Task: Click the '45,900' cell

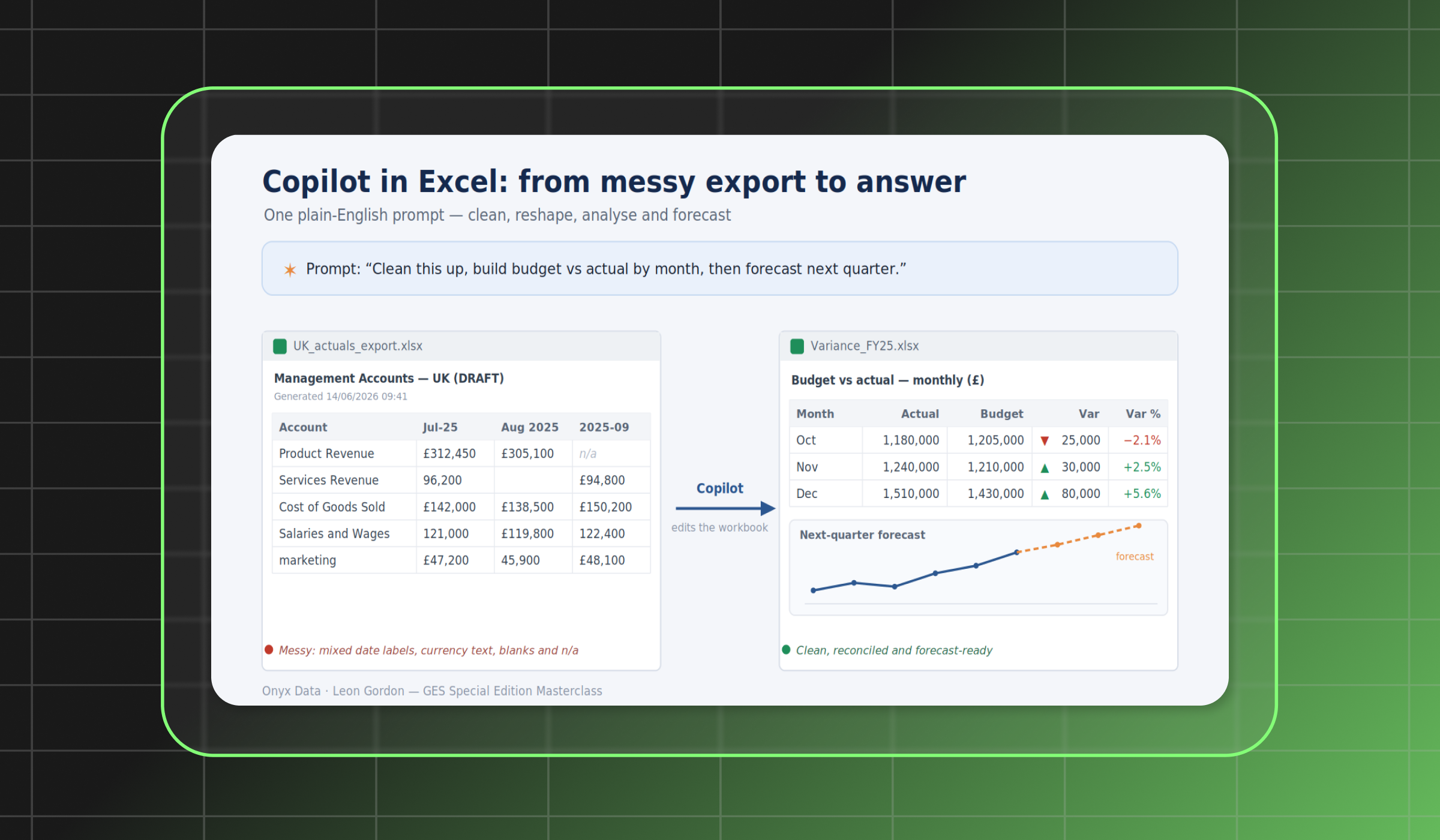Action: click(x=533, y=560)
